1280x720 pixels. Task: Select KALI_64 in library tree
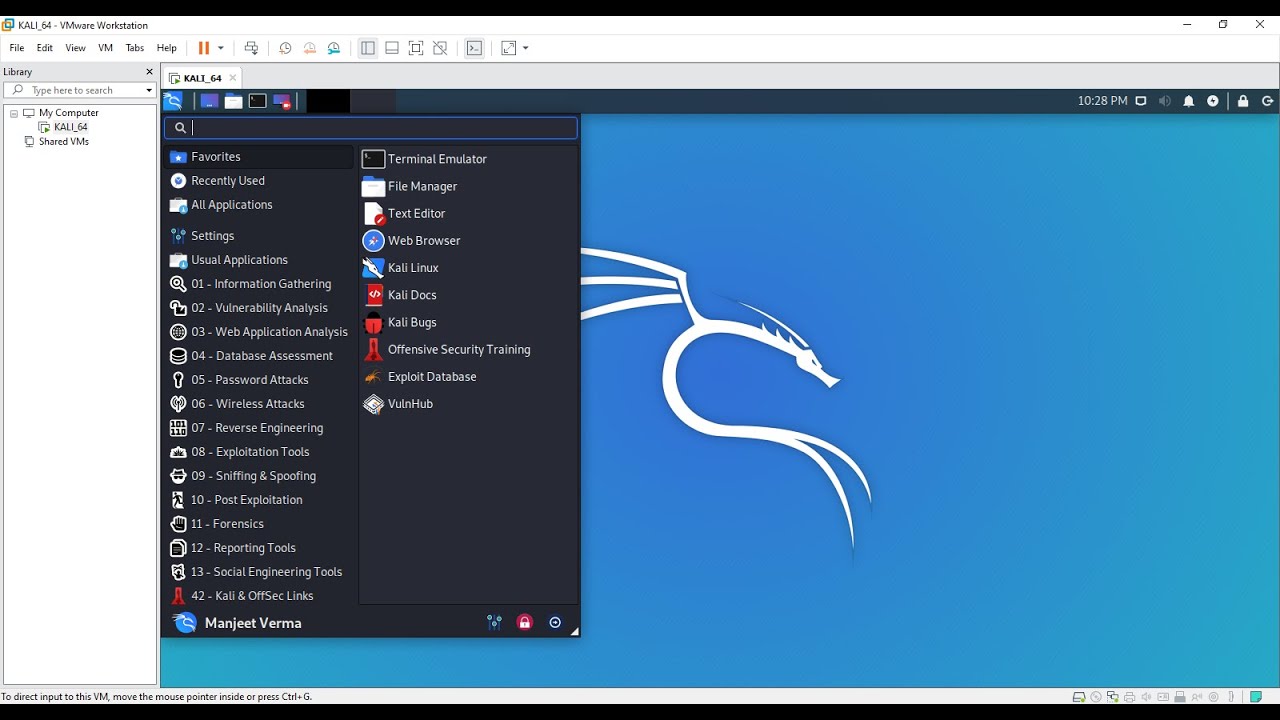71,127
